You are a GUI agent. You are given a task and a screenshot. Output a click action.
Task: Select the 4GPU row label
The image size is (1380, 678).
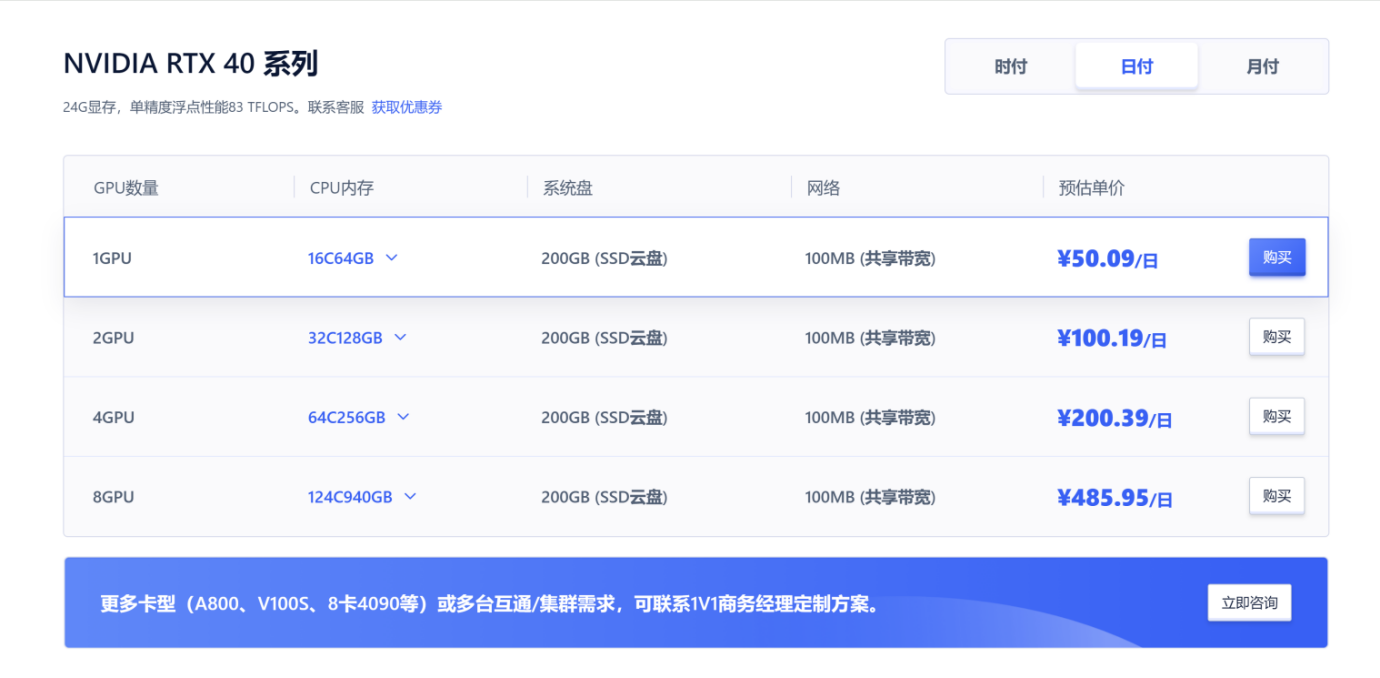tap(113, 417)
